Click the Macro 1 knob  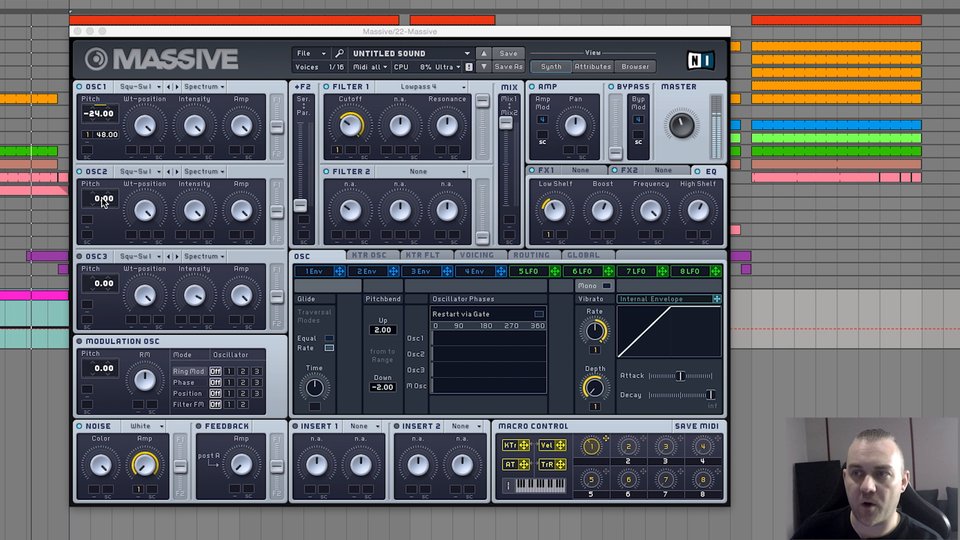pyautogui.click(x=591, y=446)
